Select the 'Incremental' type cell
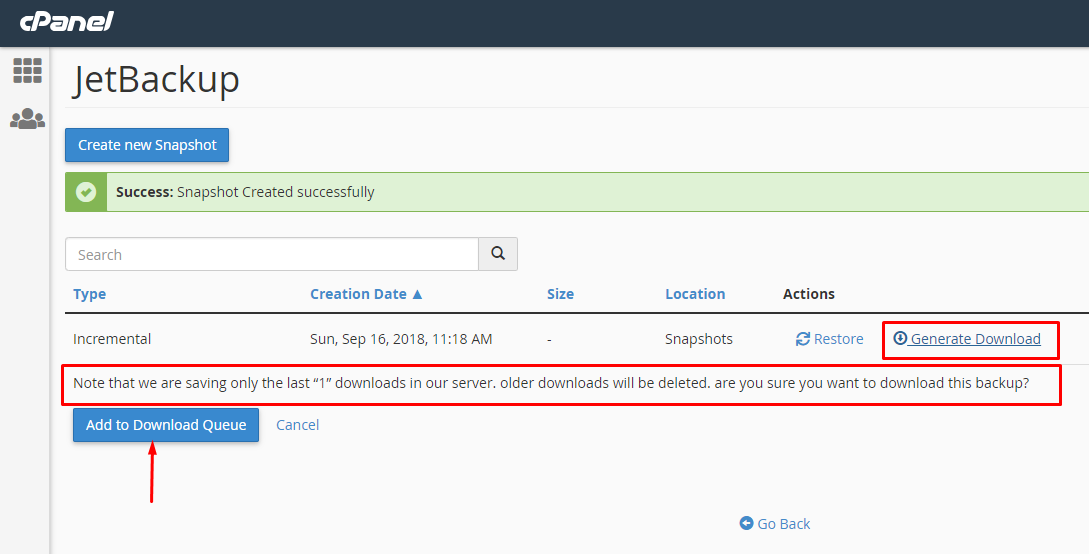The height and width of the screenshot is (554, 1089). [x=112, y=339]
